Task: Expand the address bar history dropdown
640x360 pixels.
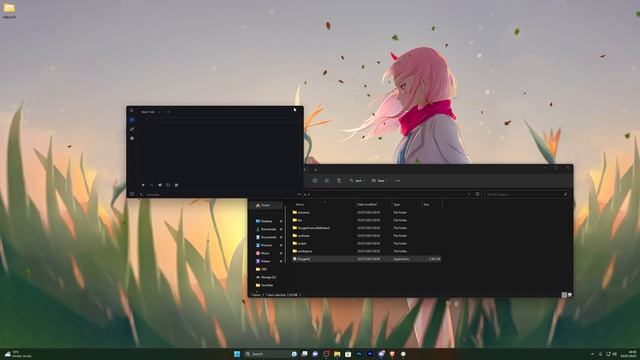Action: click(469, 194)
